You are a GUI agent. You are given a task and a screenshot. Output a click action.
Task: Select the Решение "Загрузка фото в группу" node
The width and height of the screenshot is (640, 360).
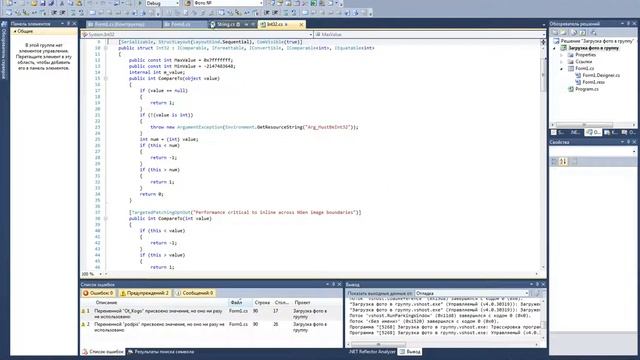tap(594, 41)
